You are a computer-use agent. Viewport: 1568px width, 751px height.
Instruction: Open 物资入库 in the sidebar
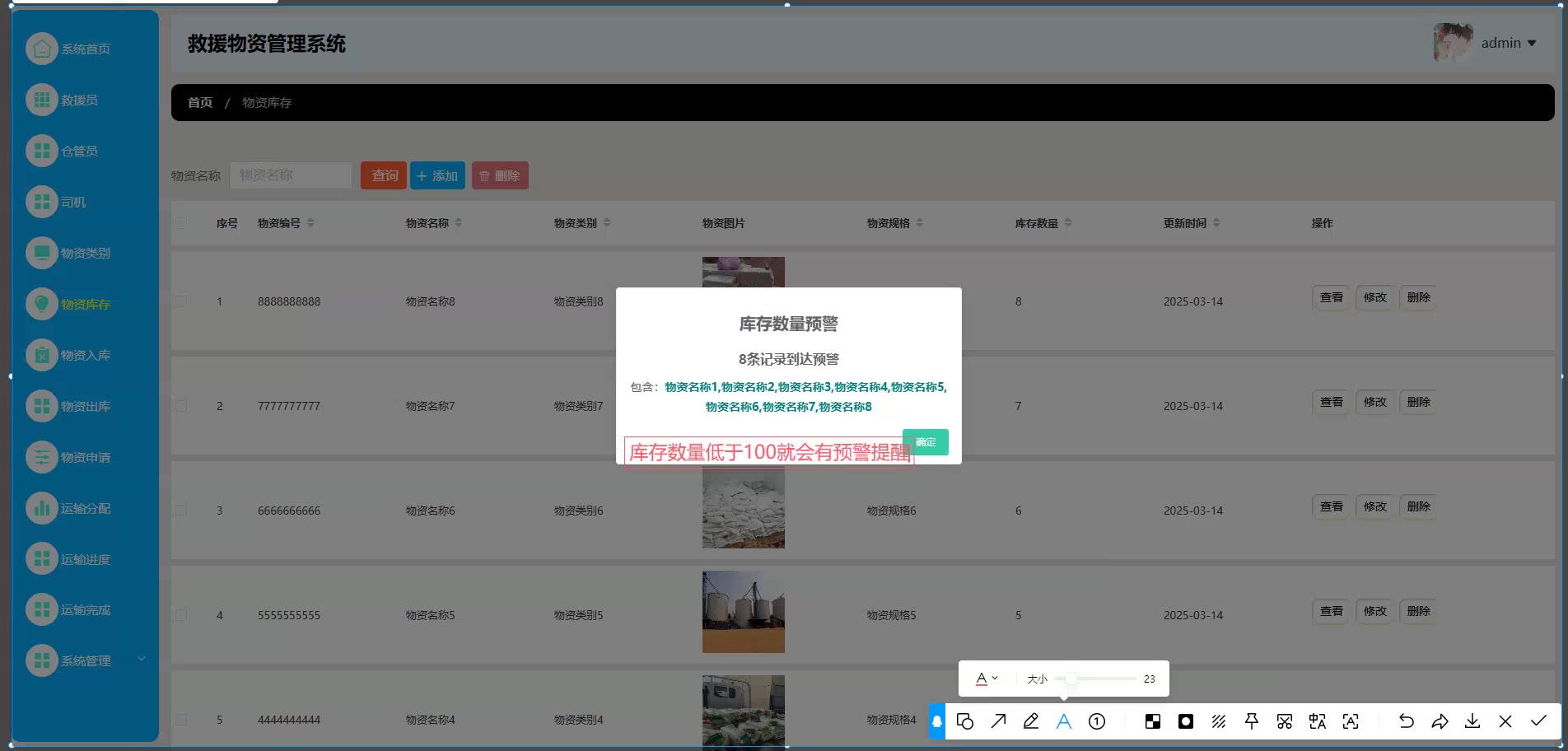[x=85, y=355]
